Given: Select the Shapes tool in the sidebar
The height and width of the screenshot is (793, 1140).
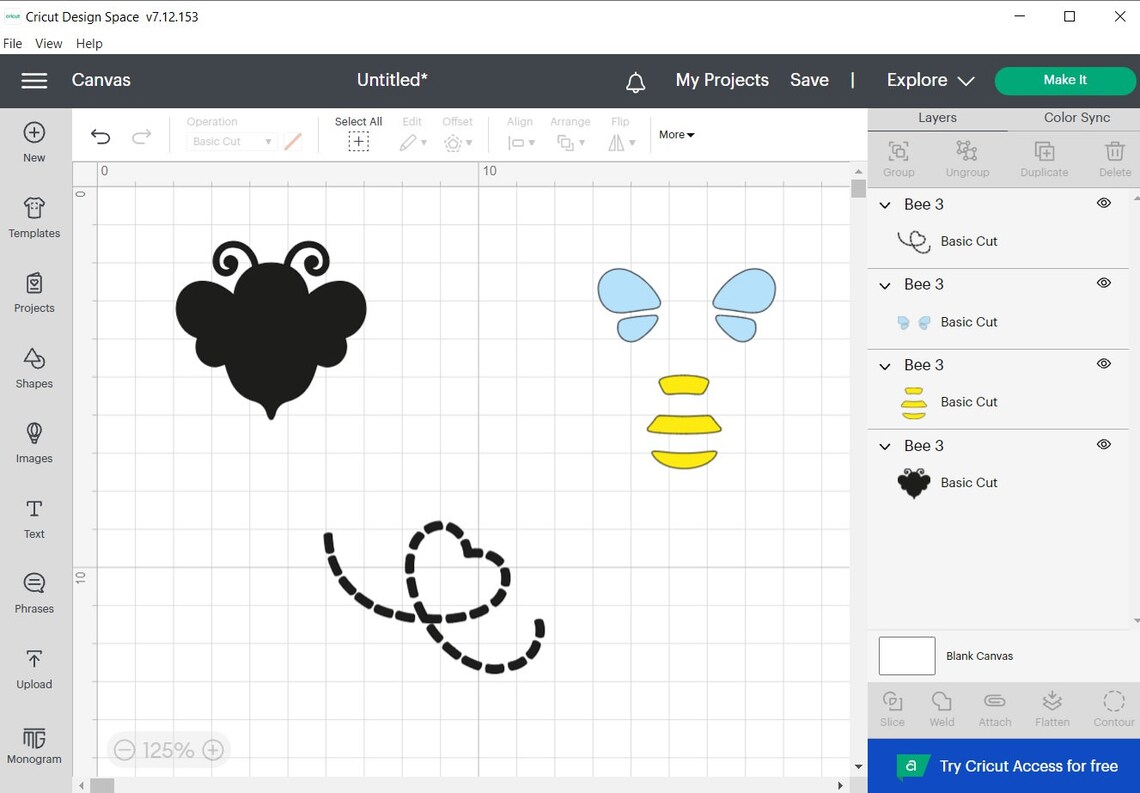Looking at the screenshot, I should [34, 368].
